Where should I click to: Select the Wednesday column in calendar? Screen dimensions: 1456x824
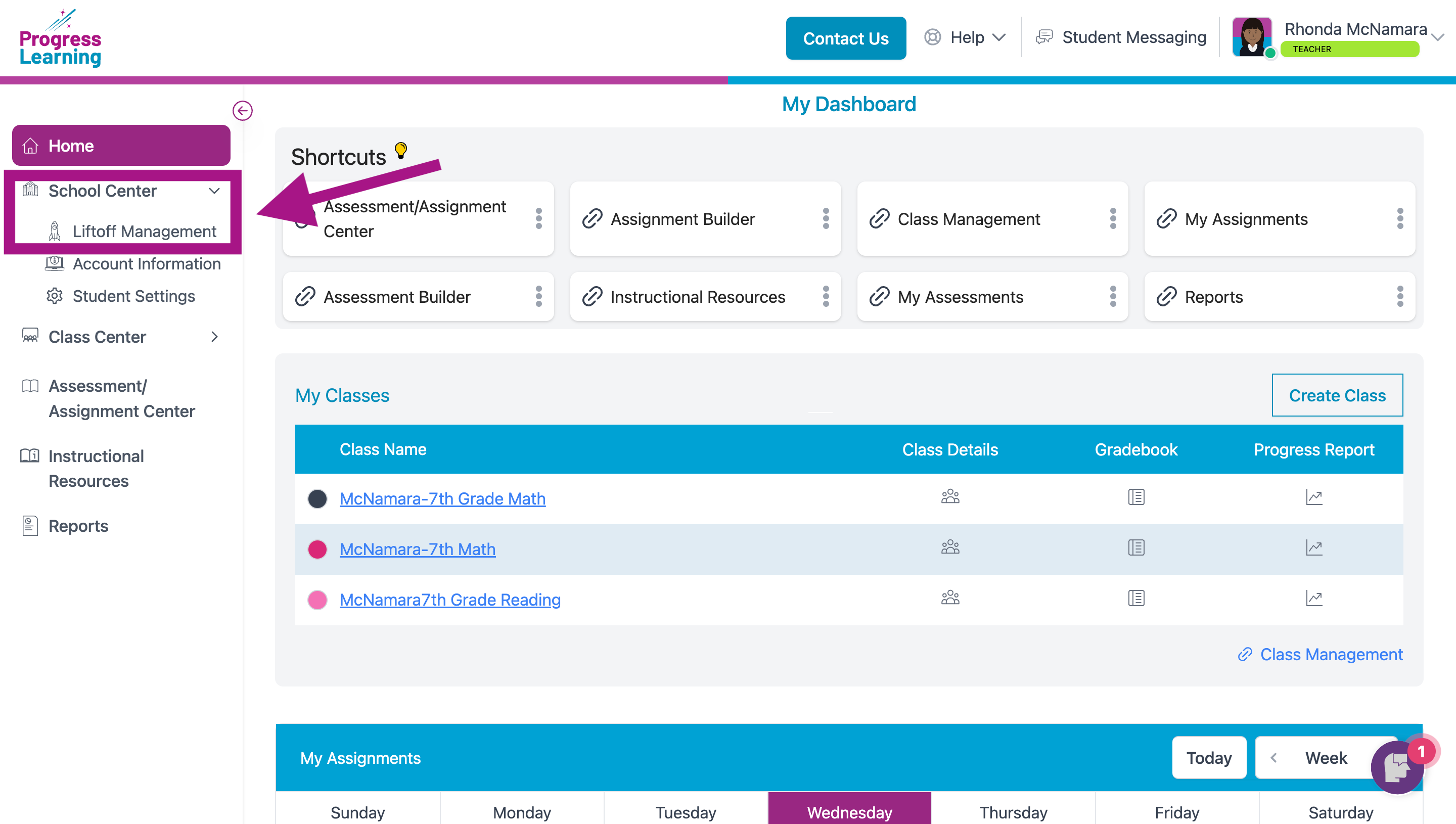pyautogui.click(x=849, y=809)
